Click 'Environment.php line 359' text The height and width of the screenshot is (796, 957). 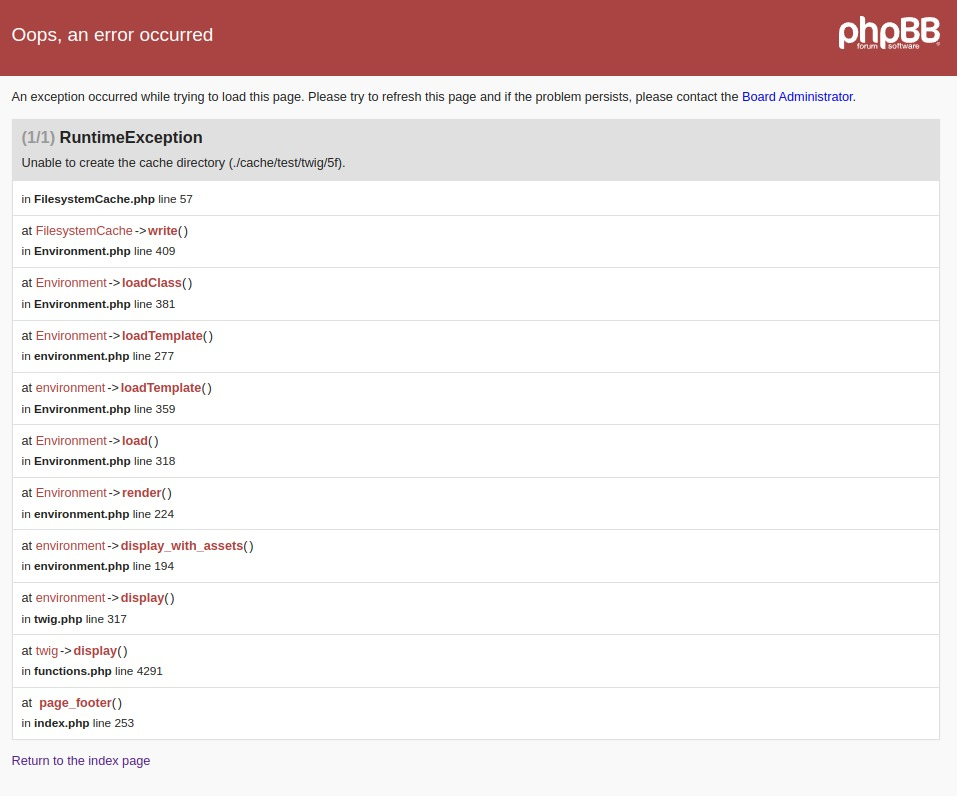click(98, 409)
